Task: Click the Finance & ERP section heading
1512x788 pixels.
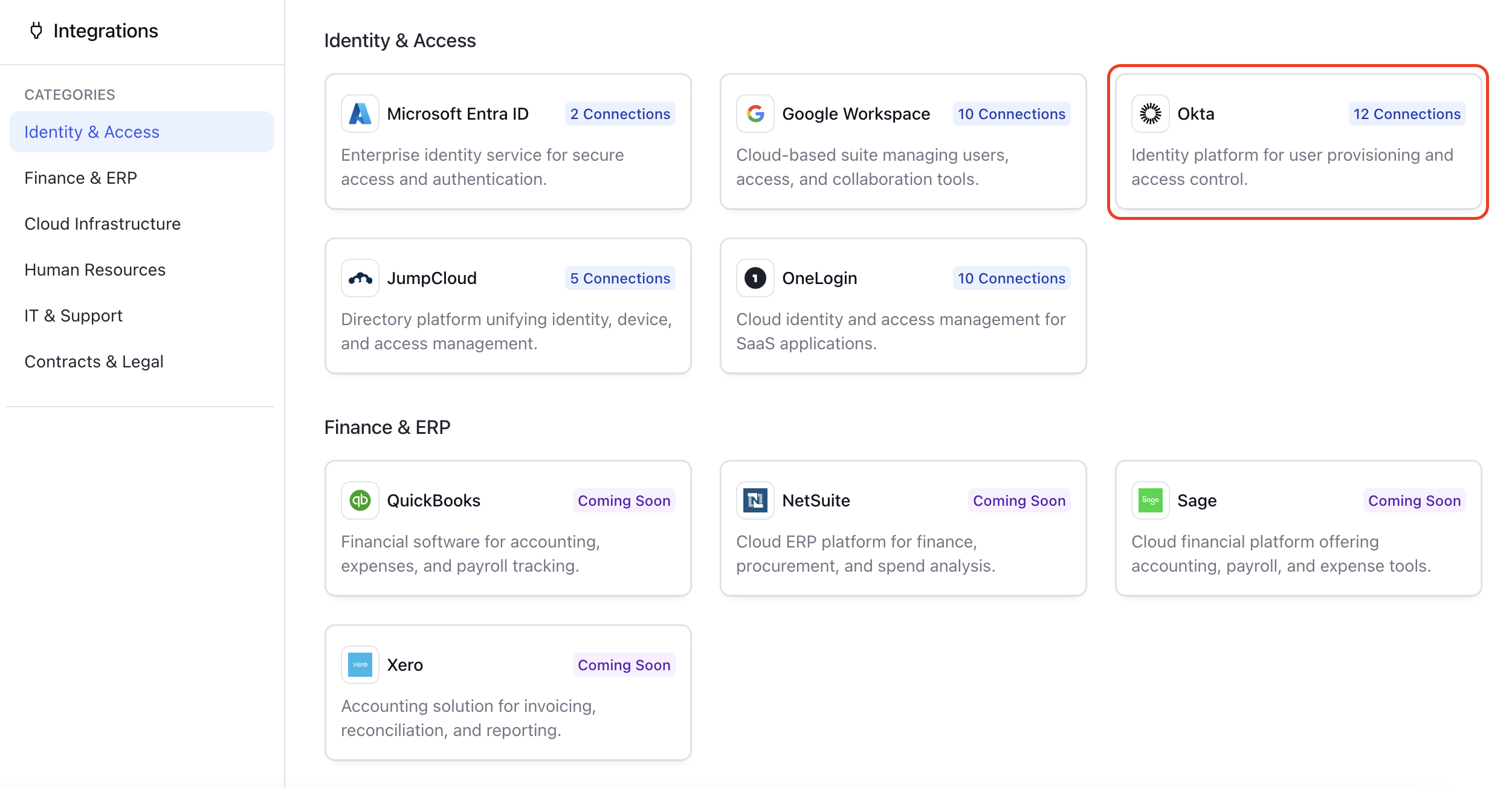Action: (x=387, y=427)
